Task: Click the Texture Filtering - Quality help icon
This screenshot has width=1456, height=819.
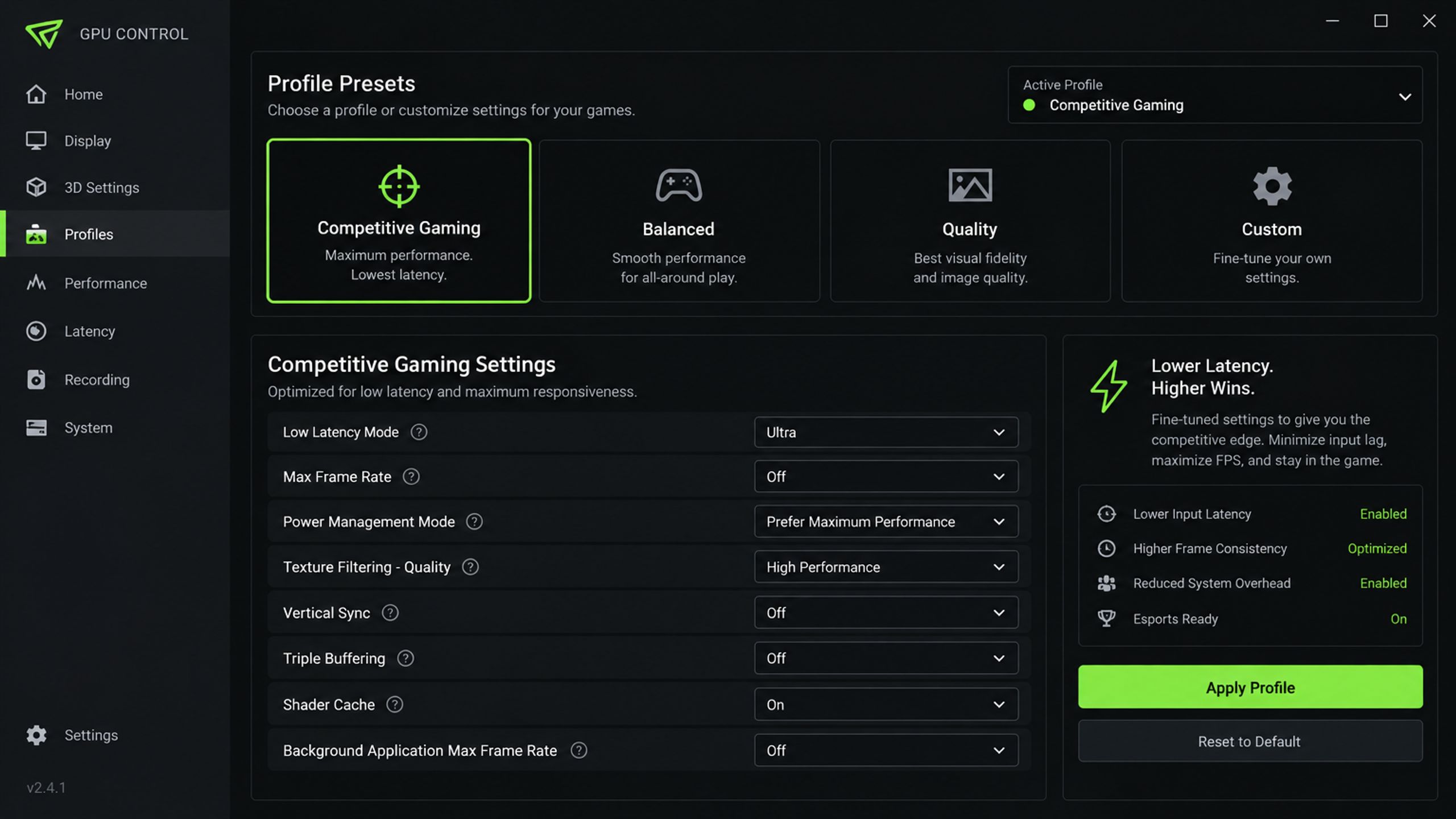Action: click(x=470, y=567)
